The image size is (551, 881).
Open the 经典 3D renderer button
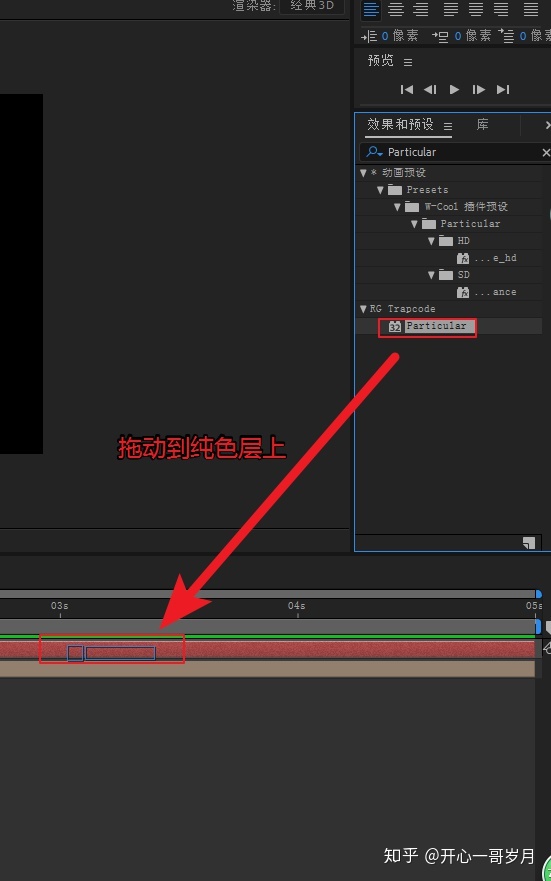point(312,6)
